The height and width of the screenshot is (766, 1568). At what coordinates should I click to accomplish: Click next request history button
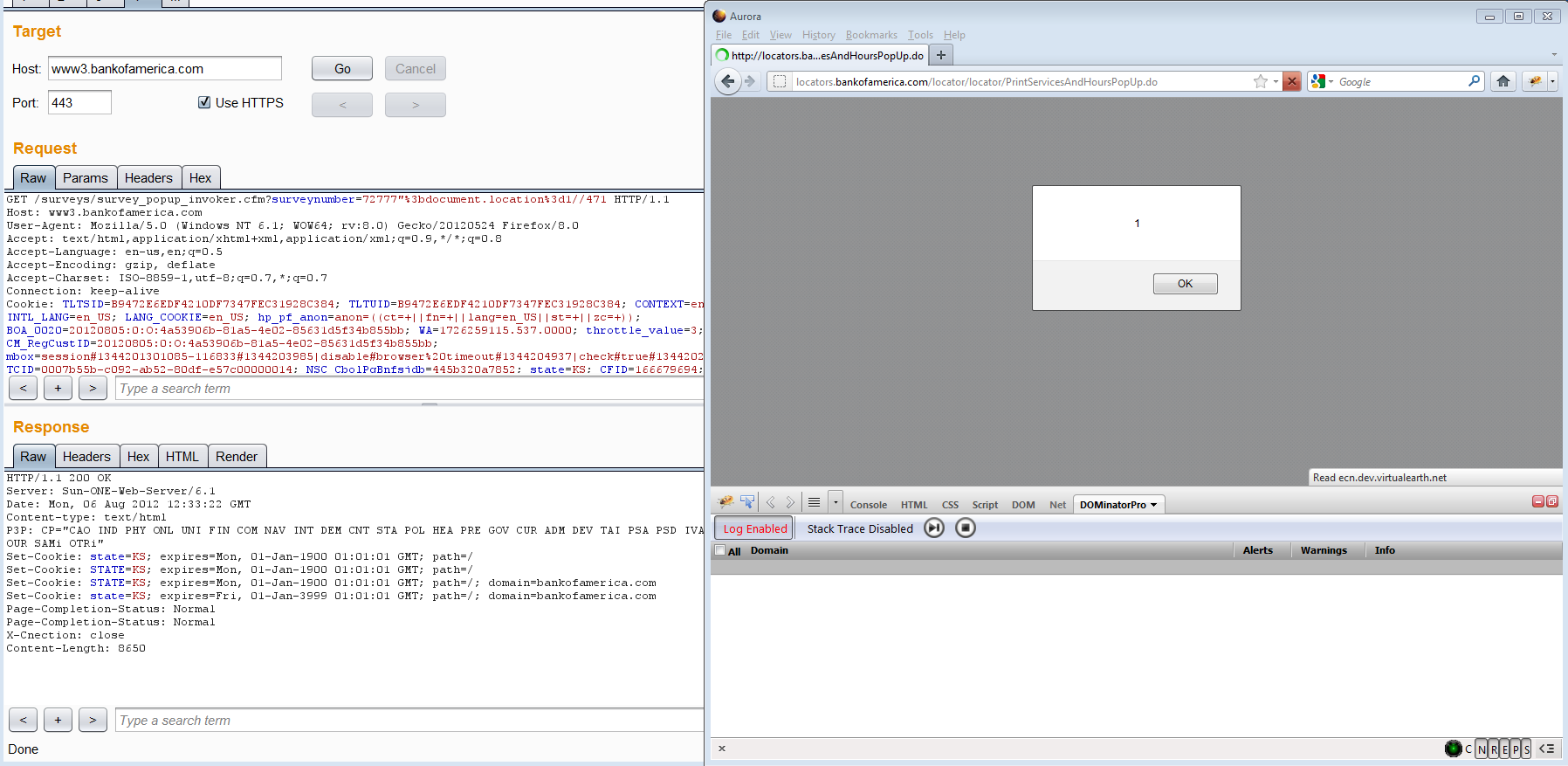(x=416, y=105)
